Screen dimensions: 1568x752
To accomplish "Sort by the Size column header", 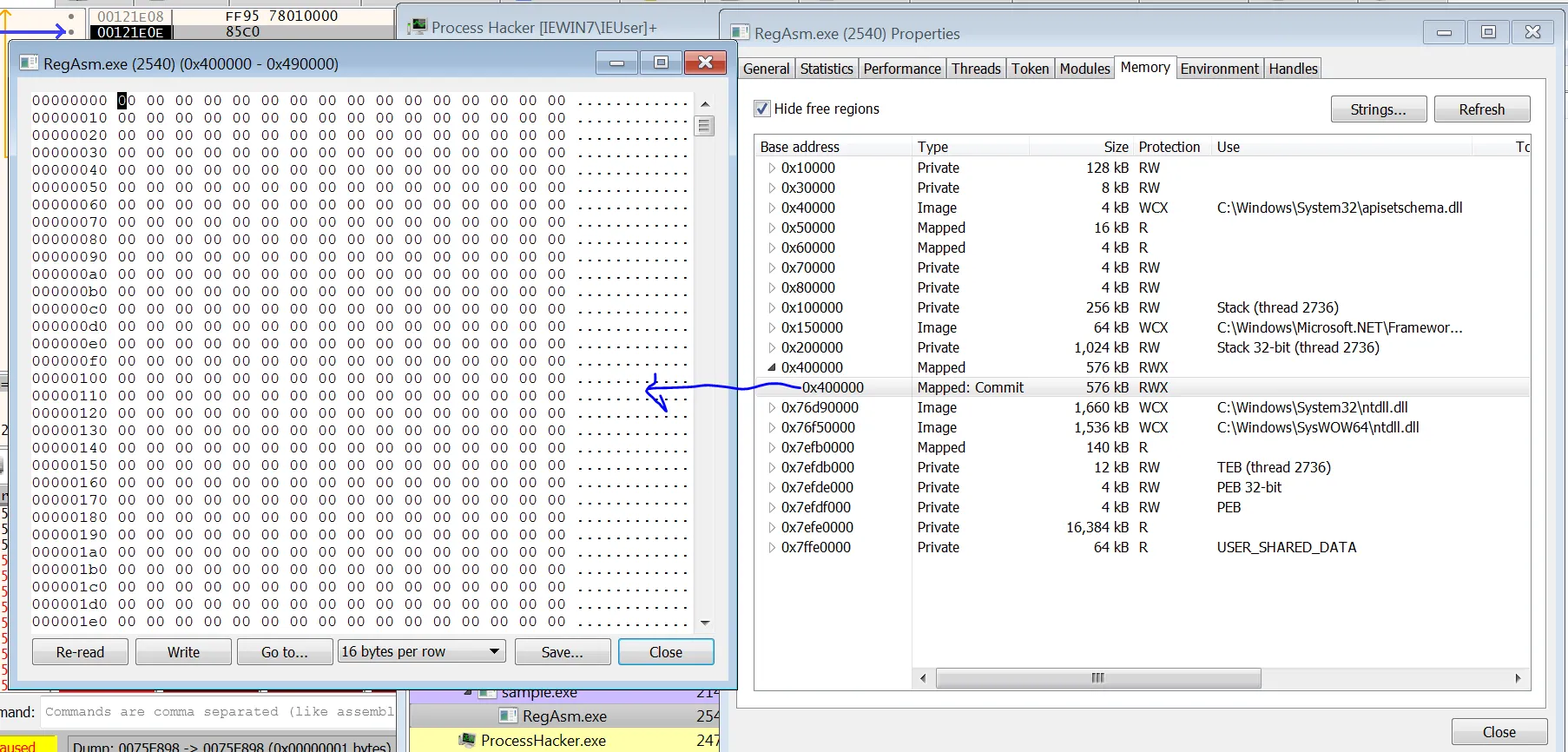I will click(x=1082, y=147).
